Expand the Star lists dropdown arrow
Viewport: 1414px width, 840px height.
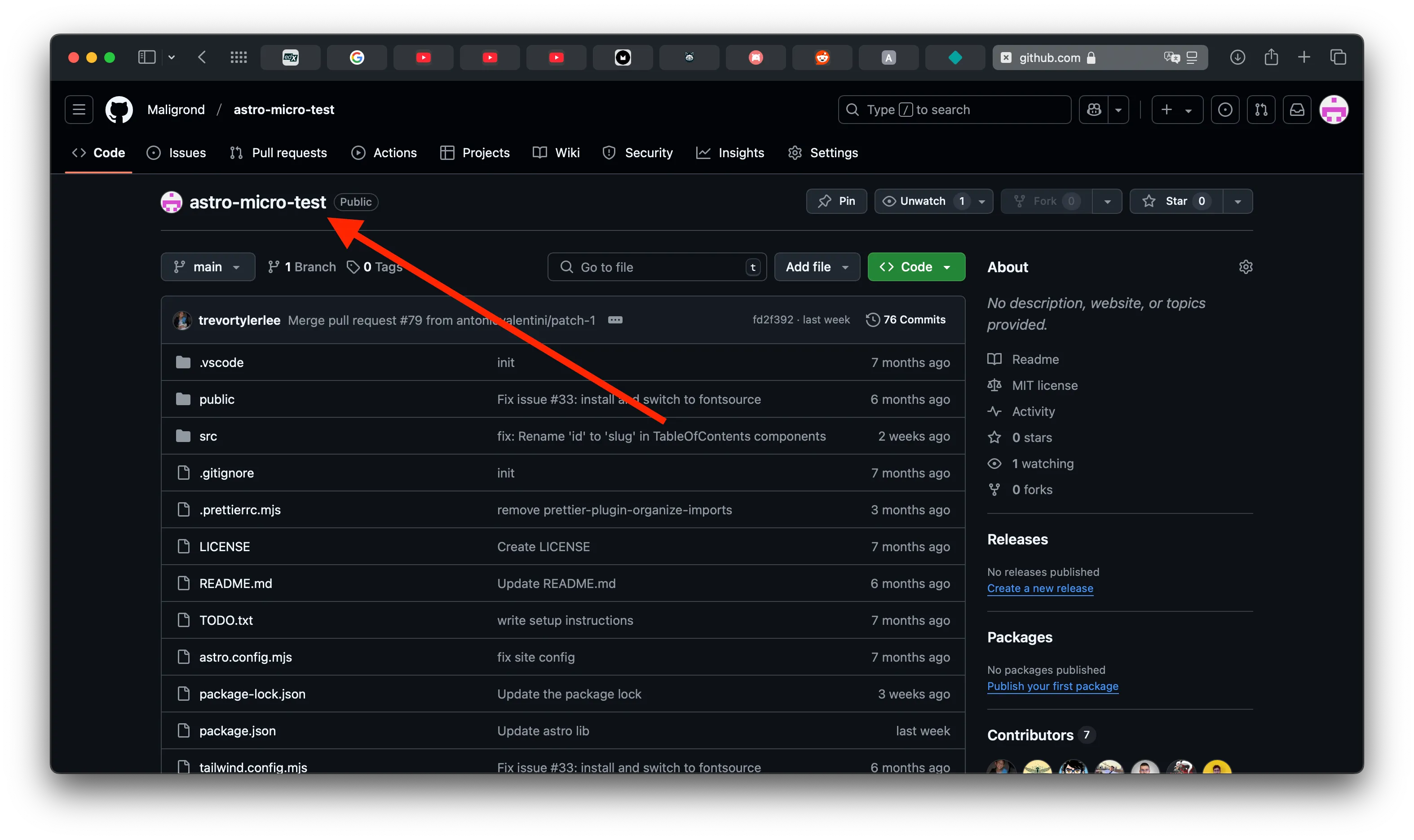tap(1238, 201)
